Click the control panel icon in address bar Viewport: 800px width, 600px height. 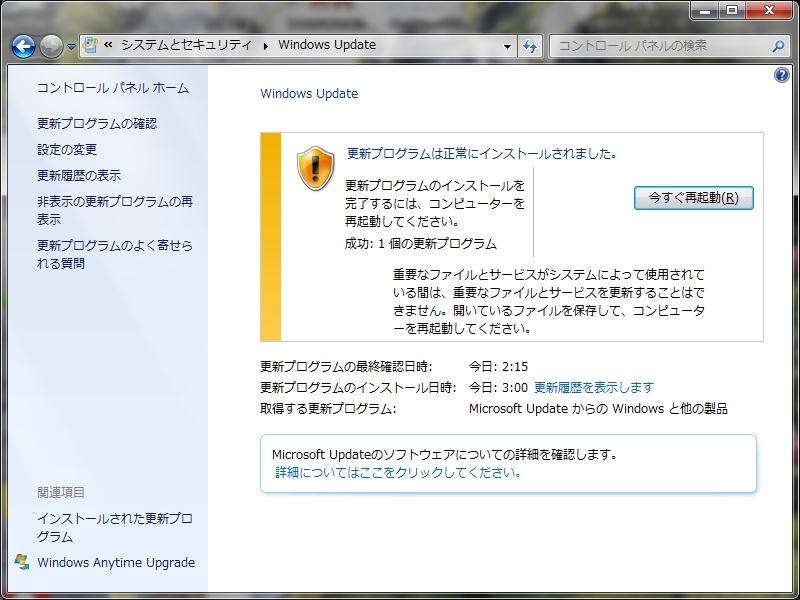pyautogui.click(x=90, y=45)
